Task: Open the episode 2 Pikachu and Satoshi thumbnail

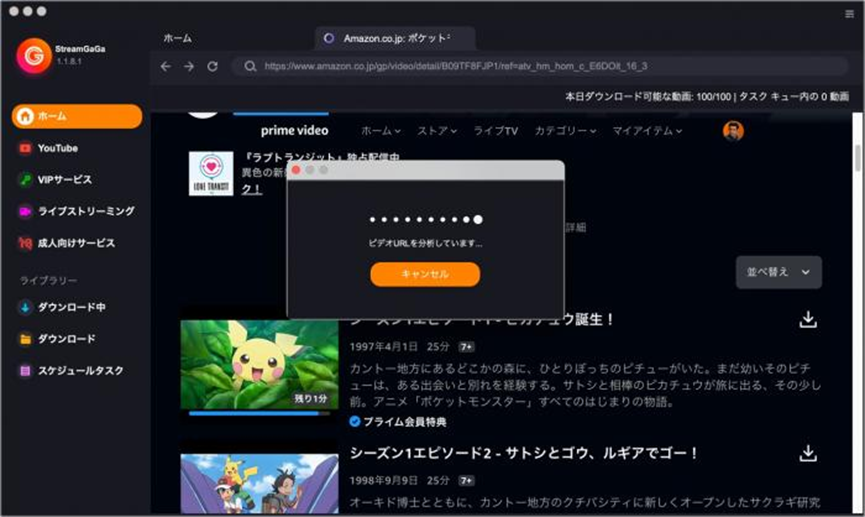Action: (x=259, y=484)
